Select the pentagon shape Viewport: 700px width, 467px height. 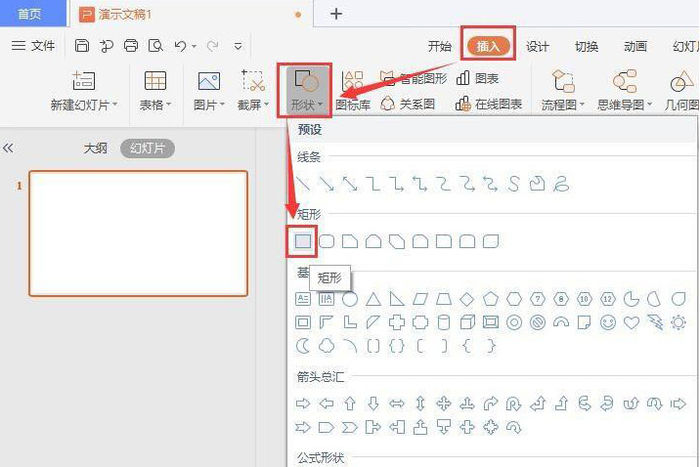click(491, 298)
